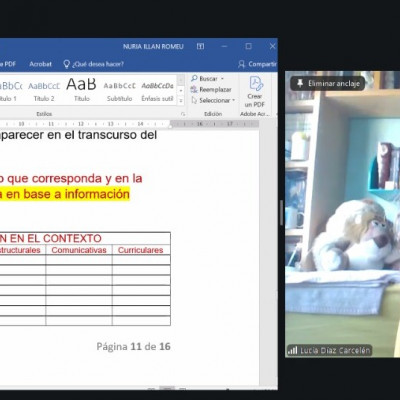Apply the Énfasis sutil style
Screen dimensions: 400x400
(x=157, y=91)
